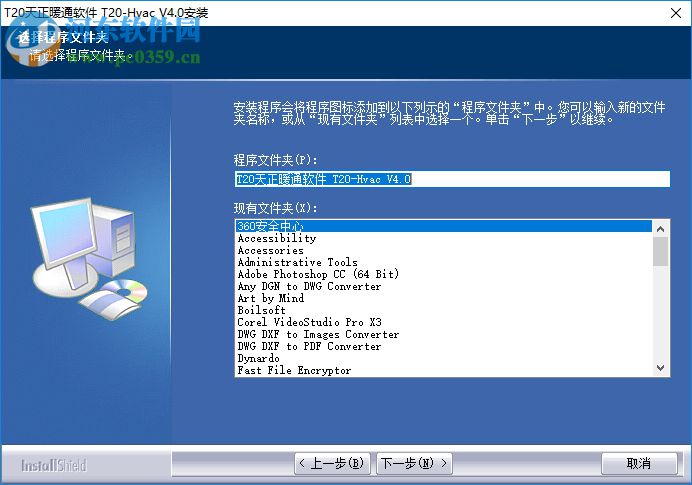Image resolution: width=692 pixels, height=485 pixels.
Task: Click the 下一步(N) next button
Action: pyautogui.click(x=414, y=463)
